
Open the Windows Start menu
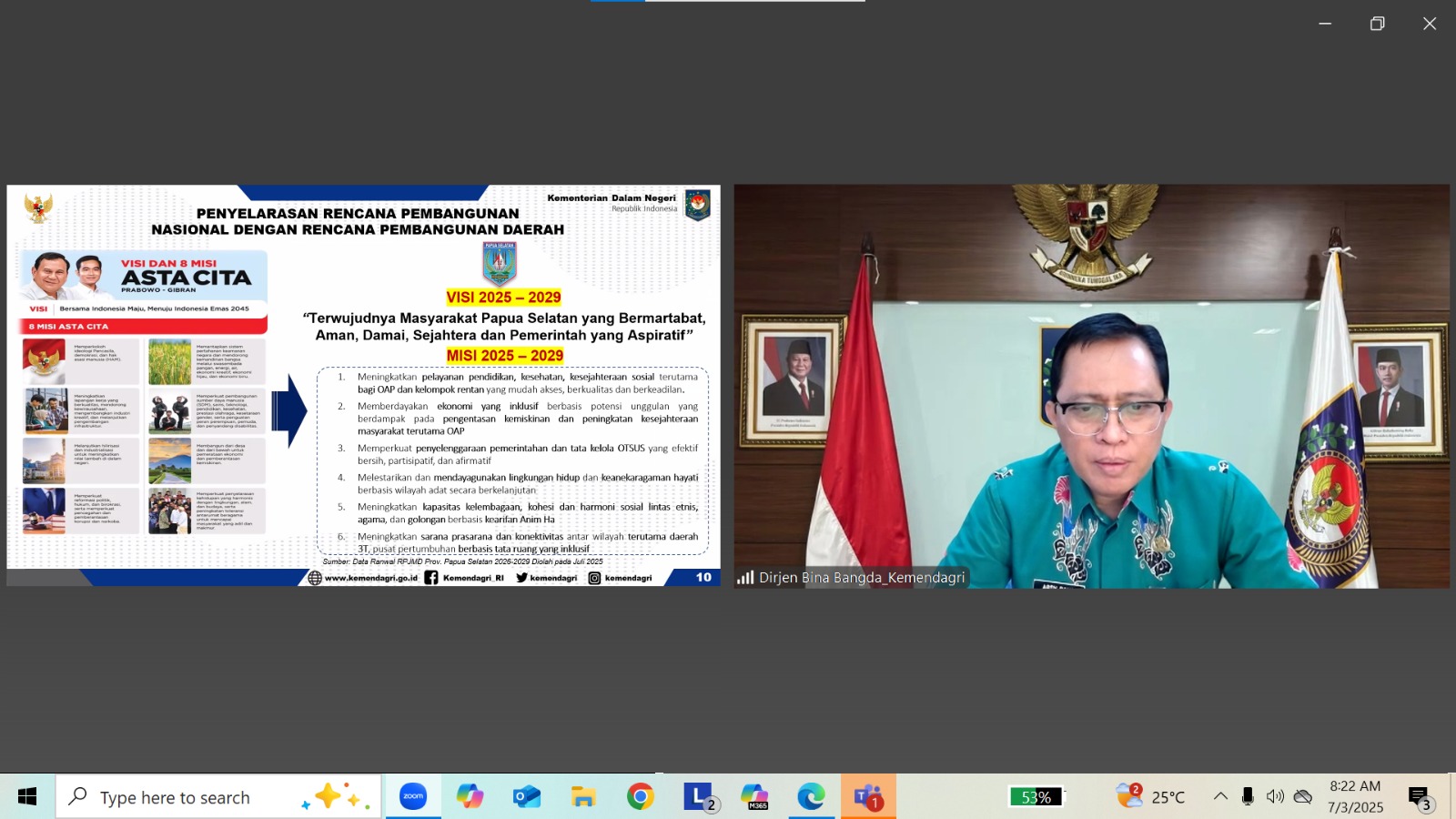point(27,797)
